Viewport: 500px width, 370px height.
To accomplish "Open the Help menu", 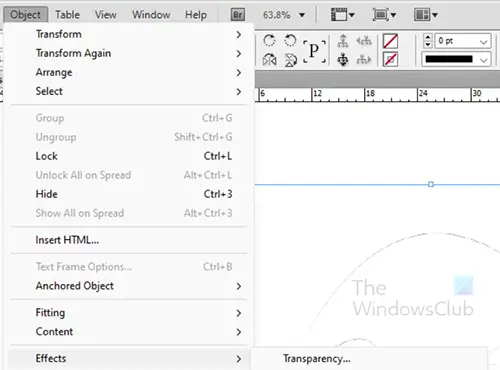I will 196,15.
